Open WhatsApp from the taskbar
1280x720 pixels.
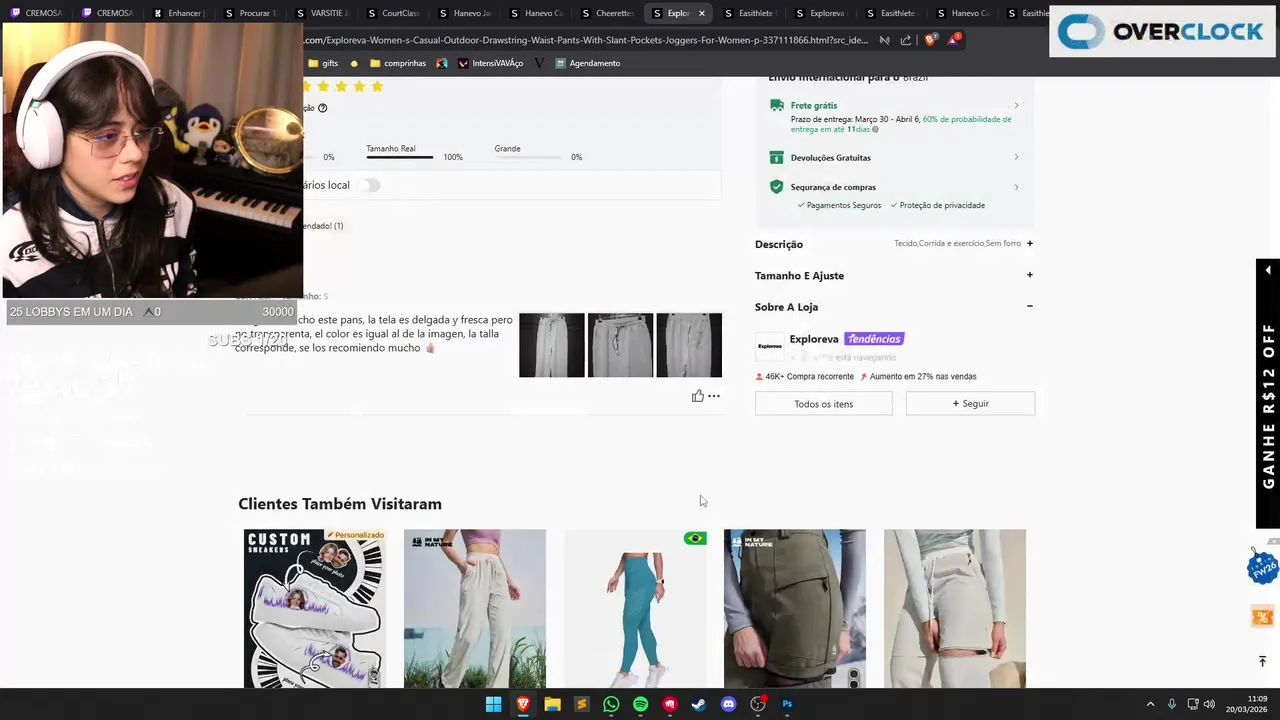coord(611,704)
